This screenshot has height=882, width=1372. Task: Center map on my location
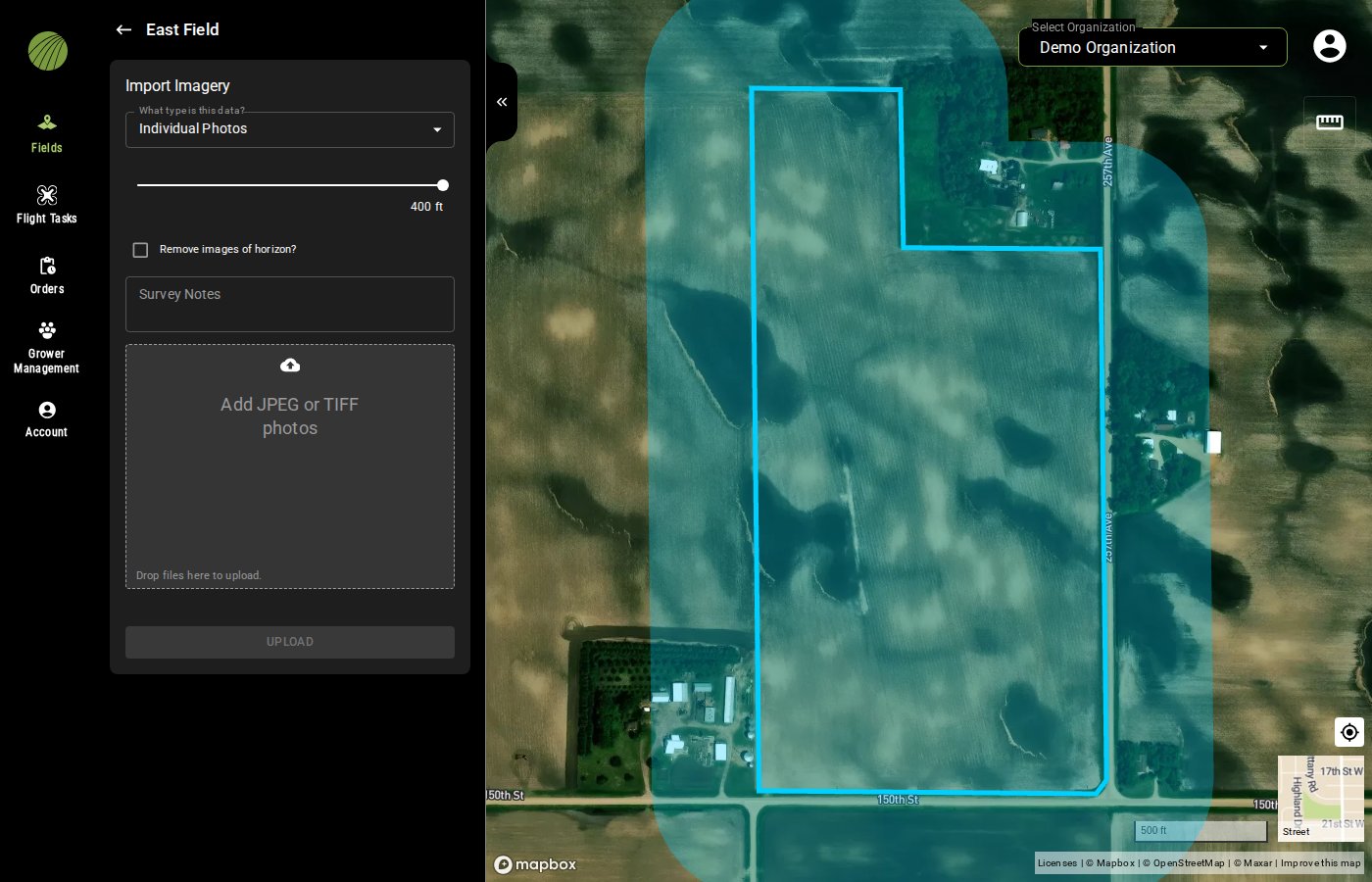coord(1349,732)
